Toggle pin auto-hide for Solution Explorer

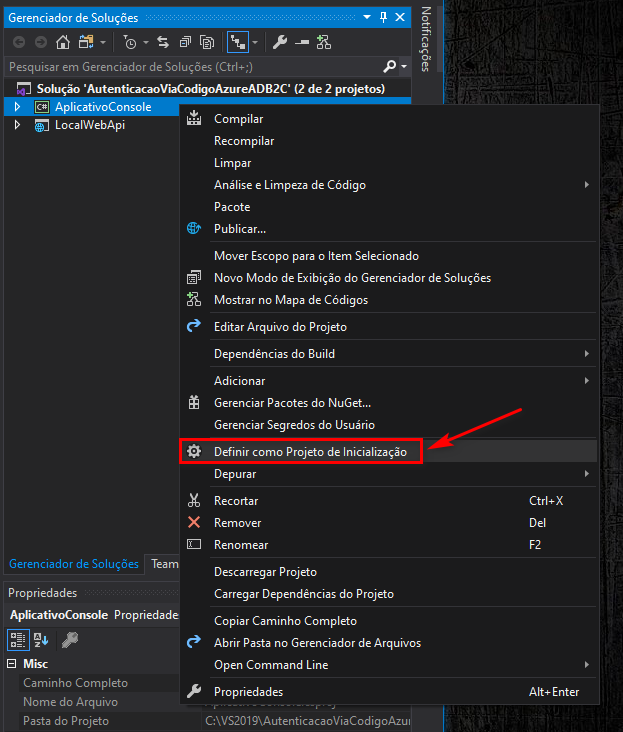click(383, 18)
